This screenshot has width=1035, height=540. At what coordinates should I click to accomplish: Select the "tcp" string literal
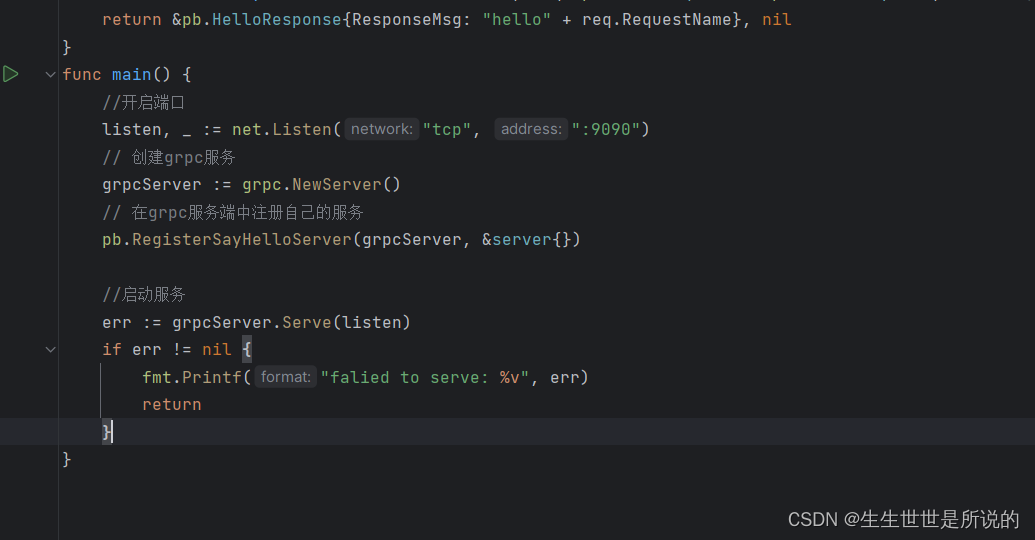(x=447, y=129)
